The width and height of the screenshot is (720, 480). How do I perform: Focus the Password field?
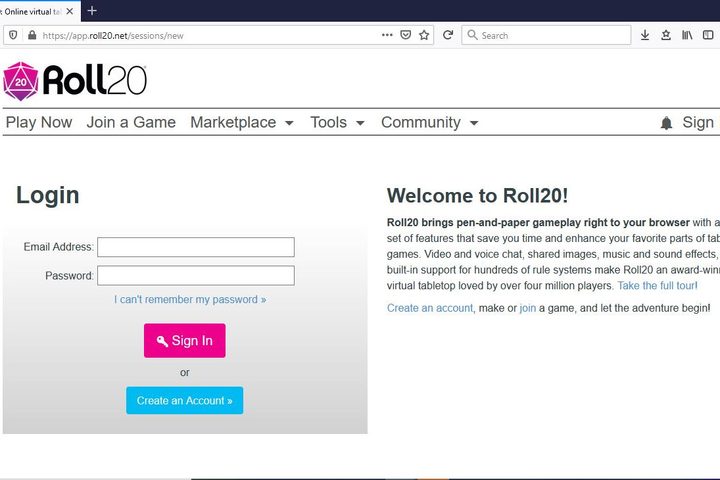tap(196, 276)
